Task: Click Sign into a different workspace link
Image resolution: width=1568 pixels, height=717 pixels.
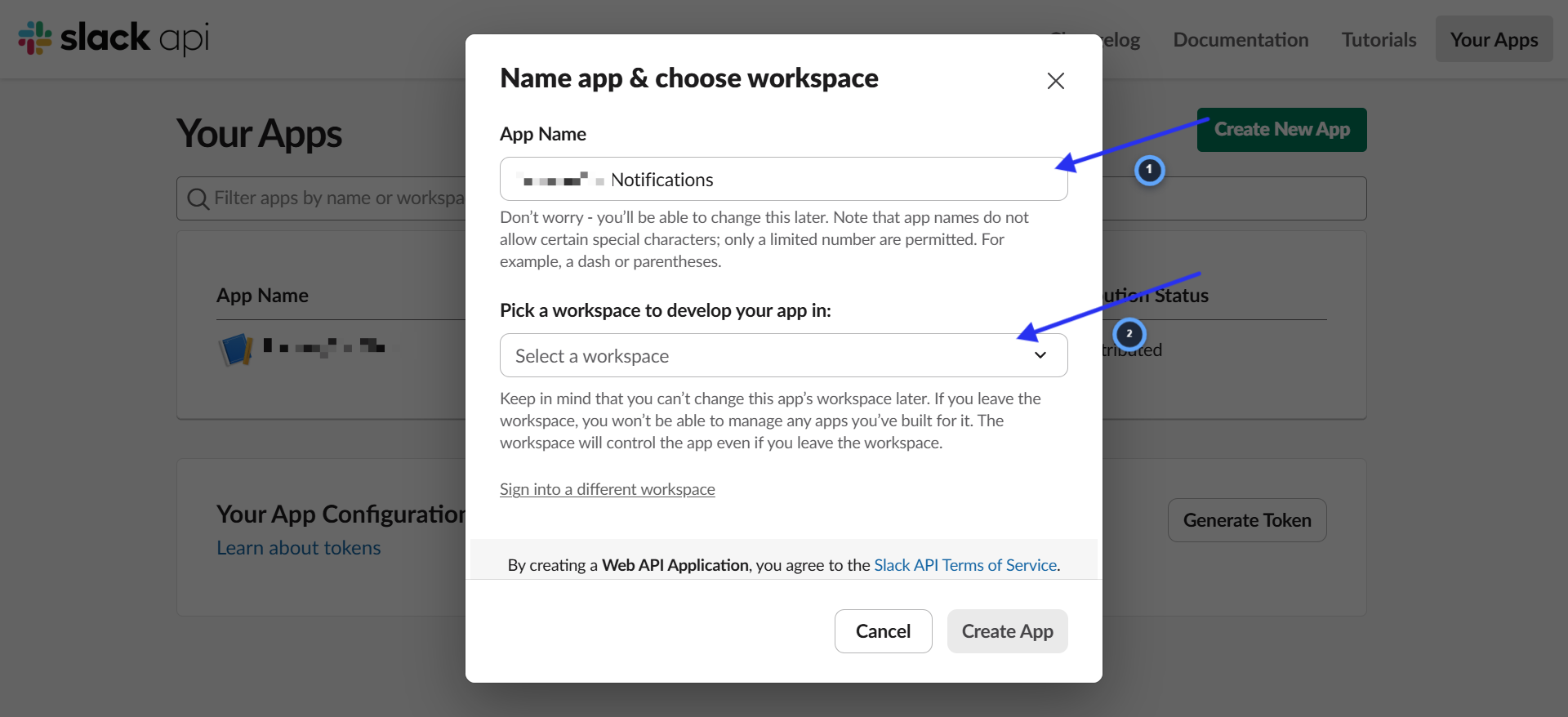Action: tap(607, 489)
